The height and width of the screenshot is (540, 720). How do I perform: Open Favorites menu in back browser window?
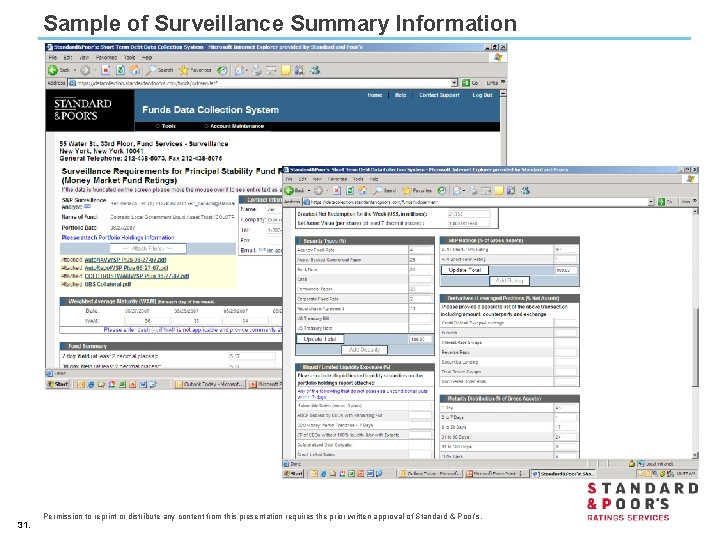(106, 57)
